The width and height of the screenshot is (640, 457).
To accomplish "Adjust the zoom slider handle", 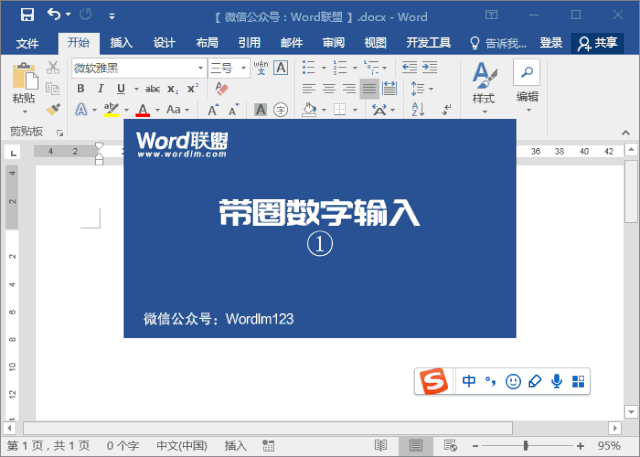I will (x=526, y=446).
